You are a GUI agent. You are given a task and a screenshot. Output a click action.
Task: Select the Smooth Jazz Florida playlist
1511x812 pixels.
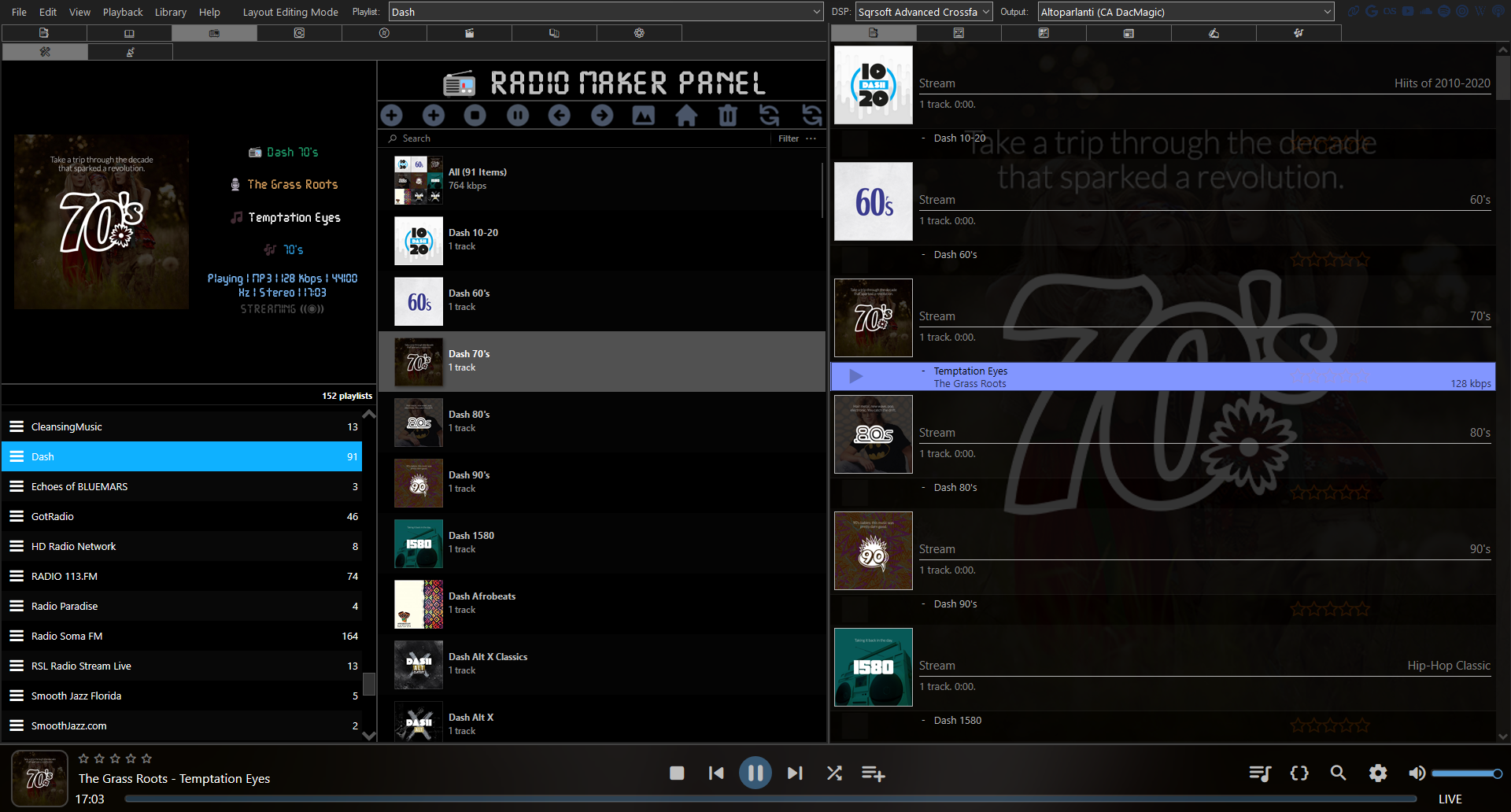pyautogui.click(x=182, y=696)
